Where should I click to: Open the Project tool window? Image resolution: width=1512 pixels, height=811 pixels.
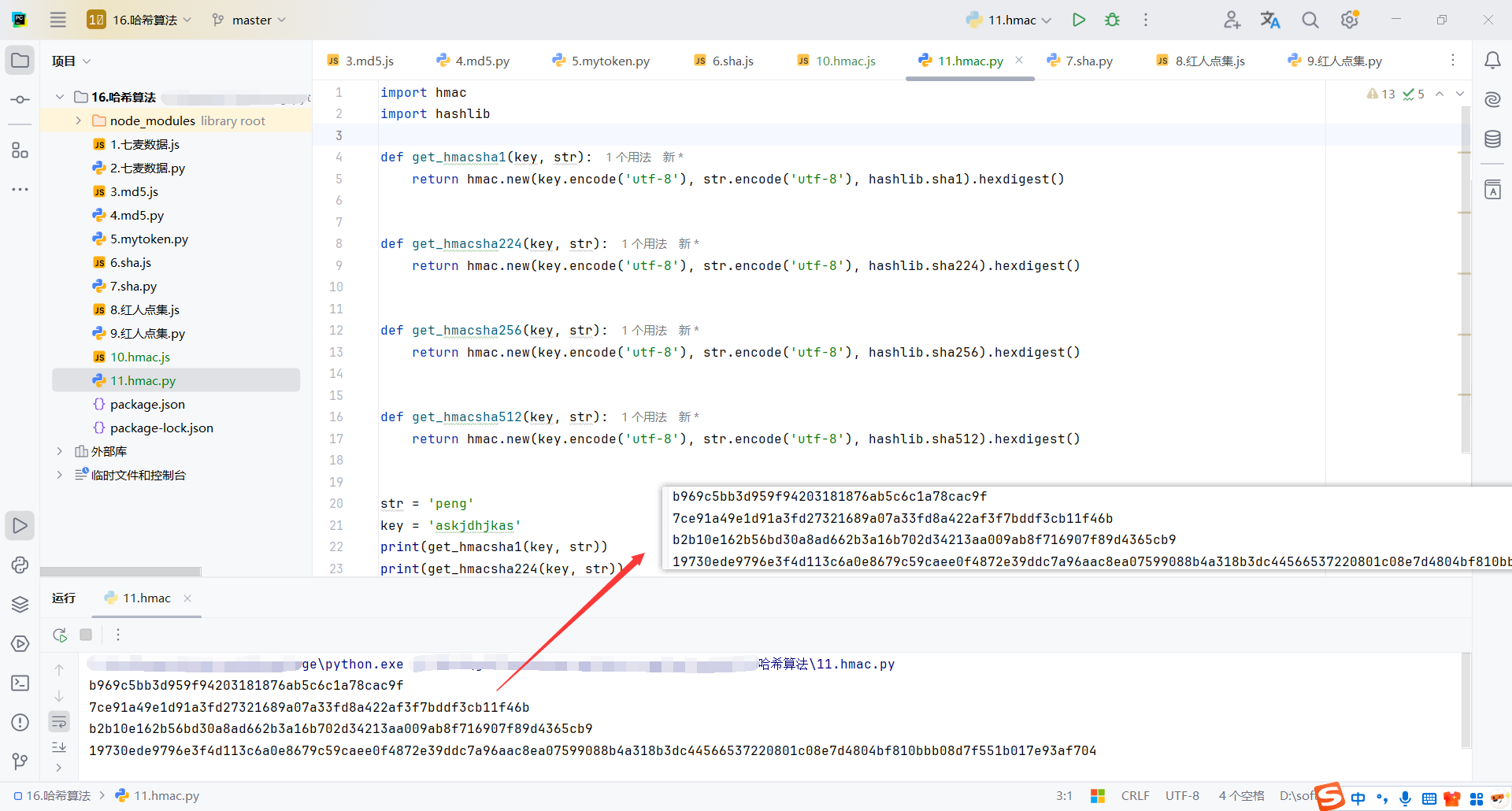(20, 61)
